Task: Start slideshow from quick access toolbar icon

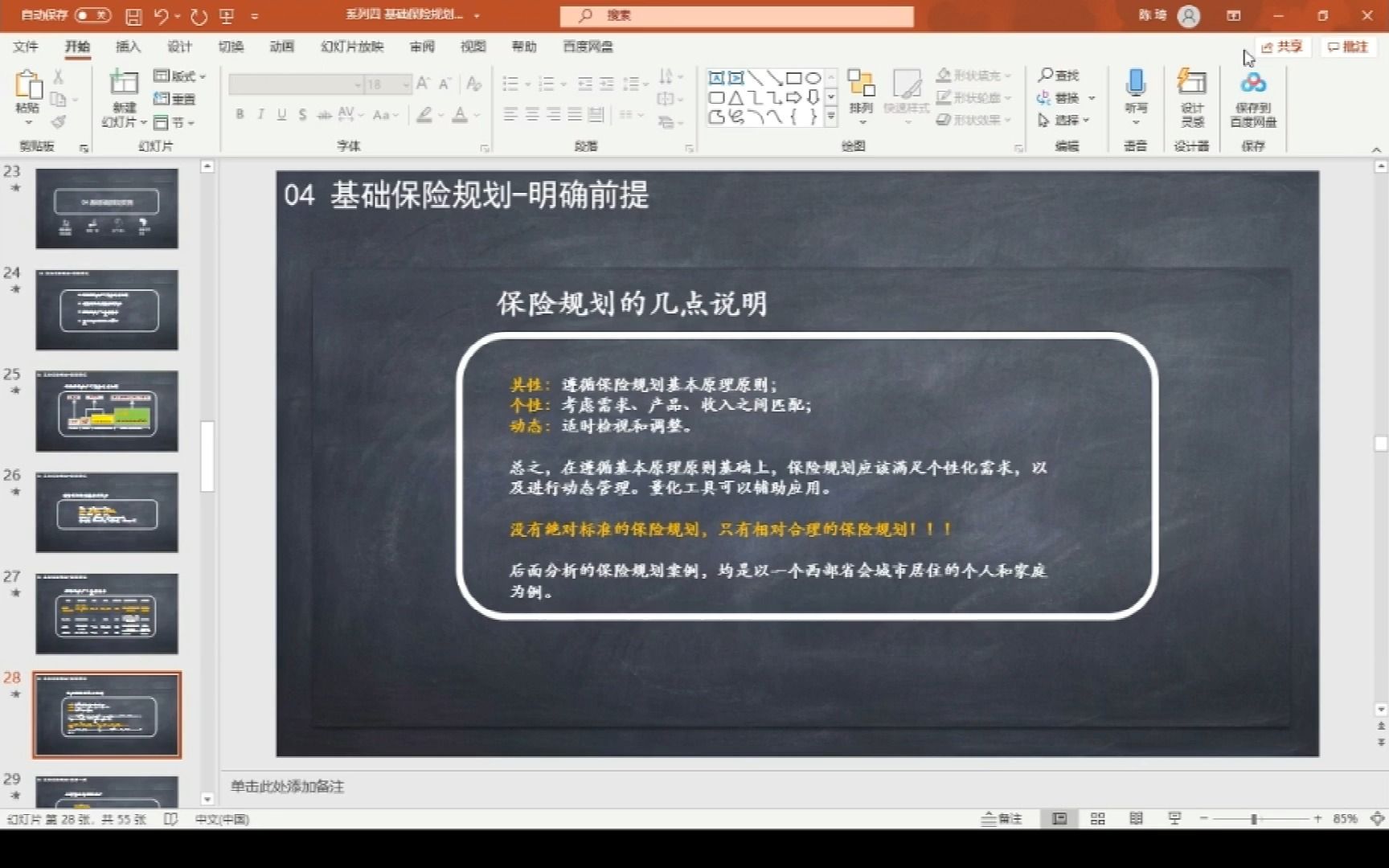Action: pyautogui.click(x=227, y=15)
